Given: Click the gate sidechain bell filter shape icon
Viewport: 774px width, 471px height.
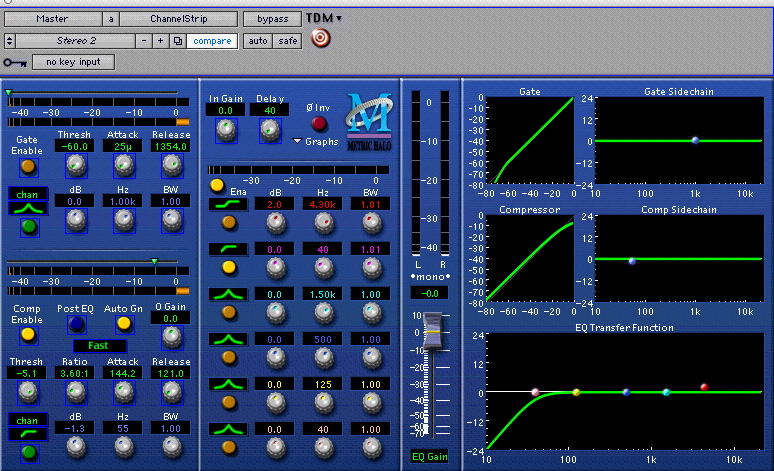Looking at the screenshot, I should tap(28, 209).
